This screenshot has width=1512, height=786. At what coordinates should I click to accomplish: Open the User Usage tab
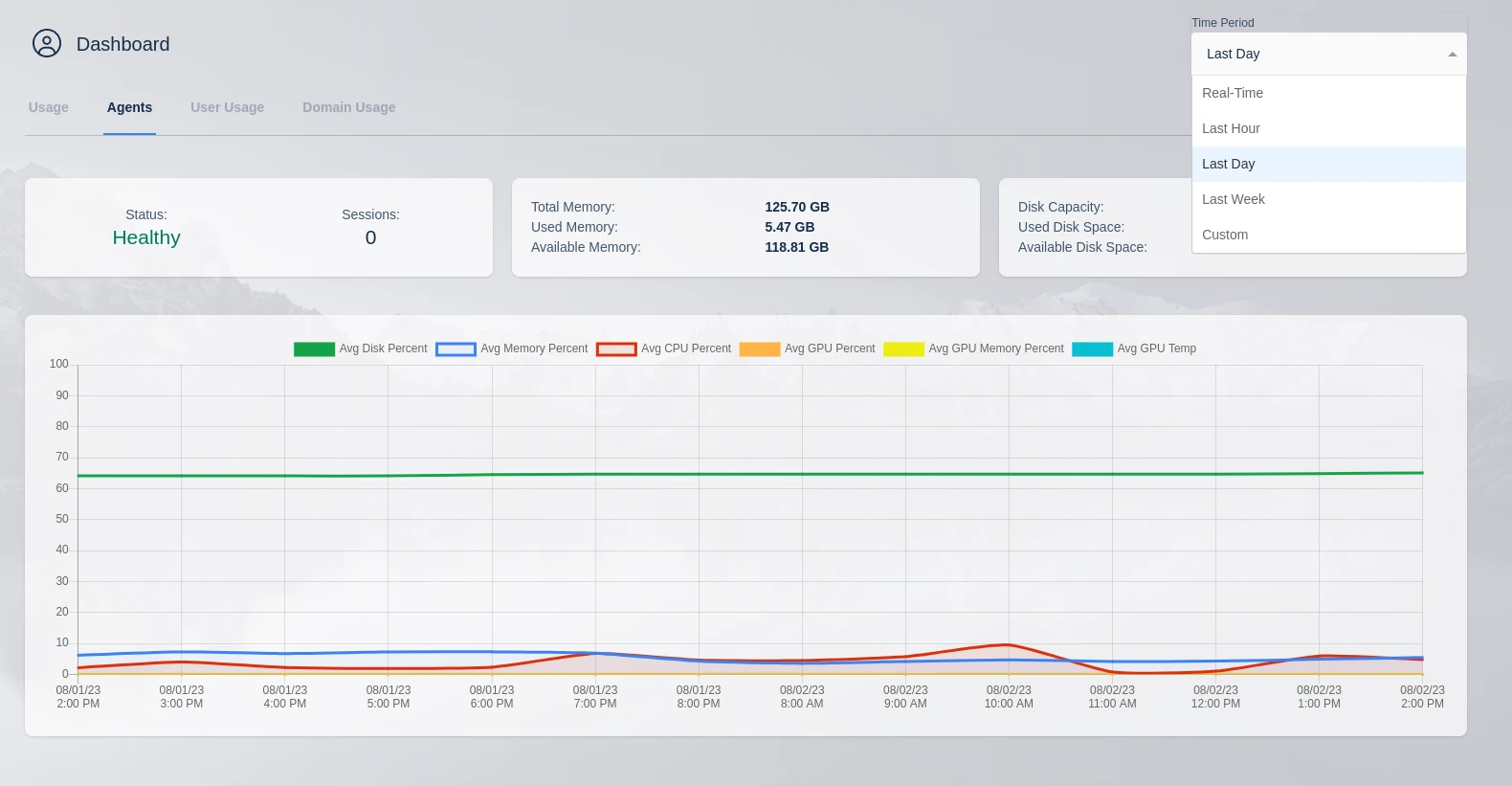pos(227,107)
